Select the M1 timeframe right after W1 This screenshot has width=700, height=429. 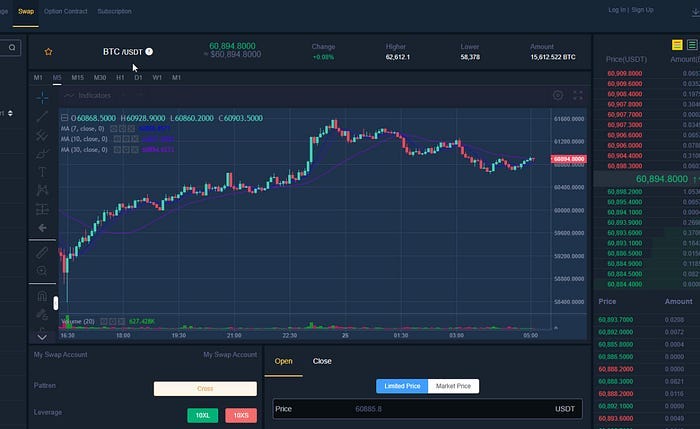click(176, 78)
